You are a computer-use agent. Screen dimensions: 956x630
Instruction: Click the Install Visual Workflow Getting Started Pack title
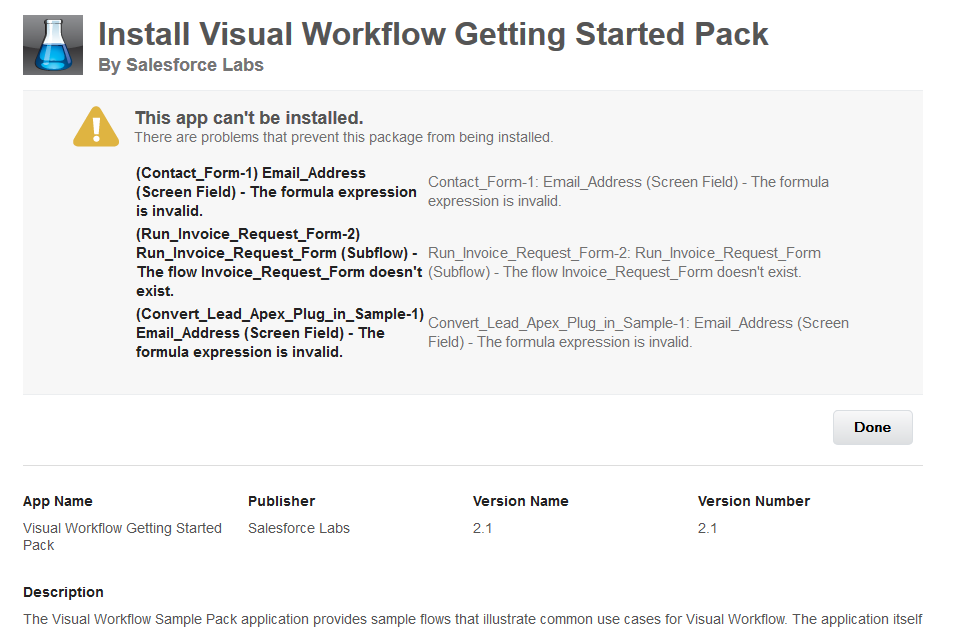coord(433,34)
